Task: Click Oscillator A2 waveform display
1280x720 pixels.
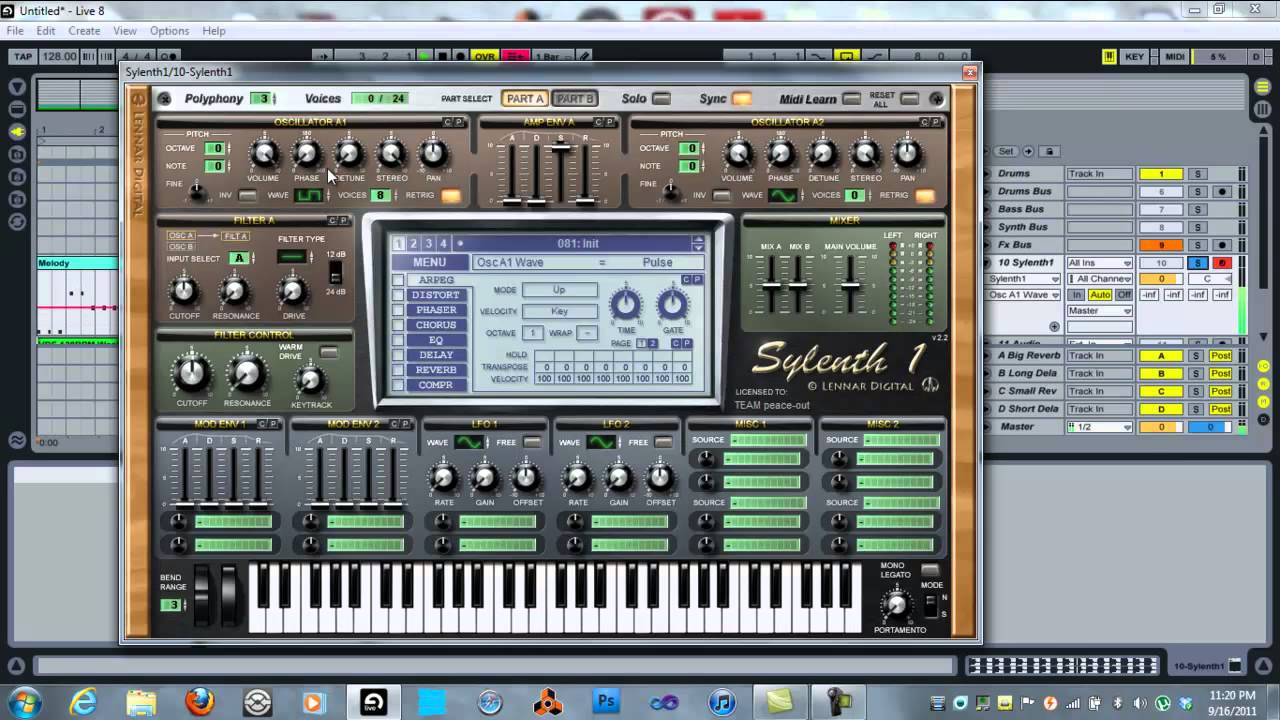Action: (783, 195)
